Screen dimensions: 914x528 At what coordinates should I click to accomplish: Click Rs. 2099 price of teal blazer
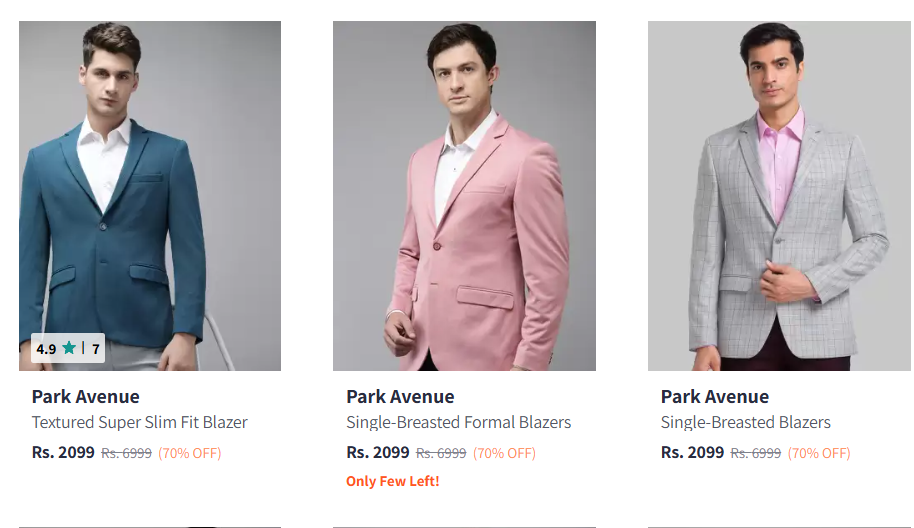[63, 452]
